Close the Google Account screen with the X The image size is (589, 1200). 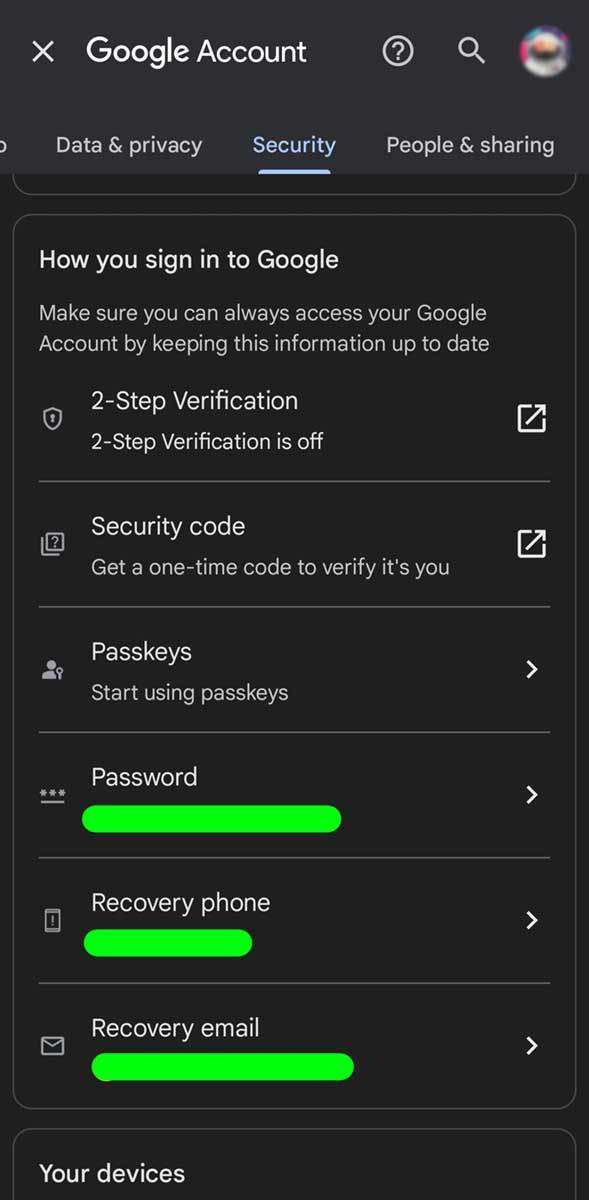click(x=42, y=51)
